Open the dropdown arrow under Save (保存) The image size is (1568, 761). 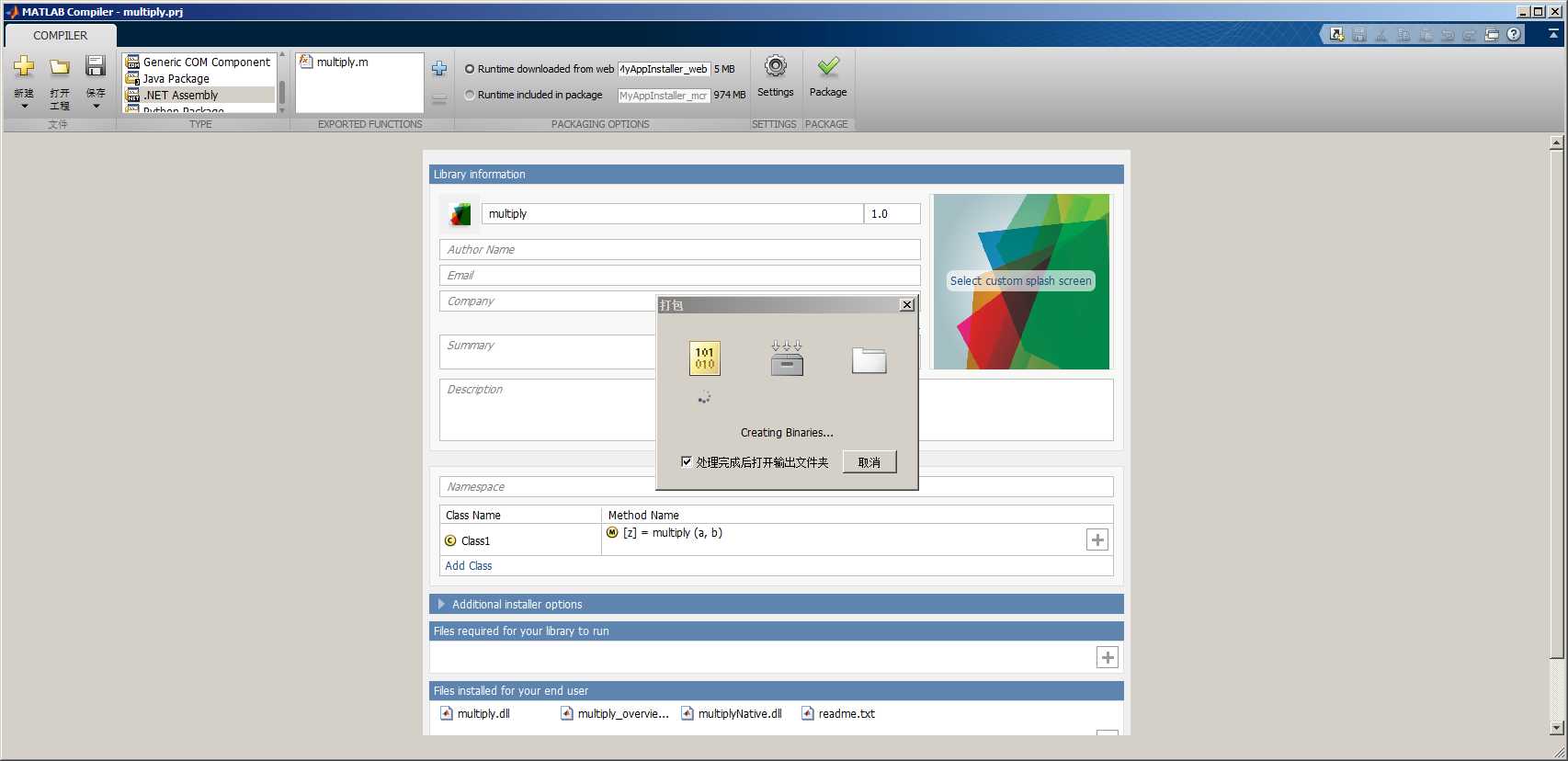[x=96, y=107]
